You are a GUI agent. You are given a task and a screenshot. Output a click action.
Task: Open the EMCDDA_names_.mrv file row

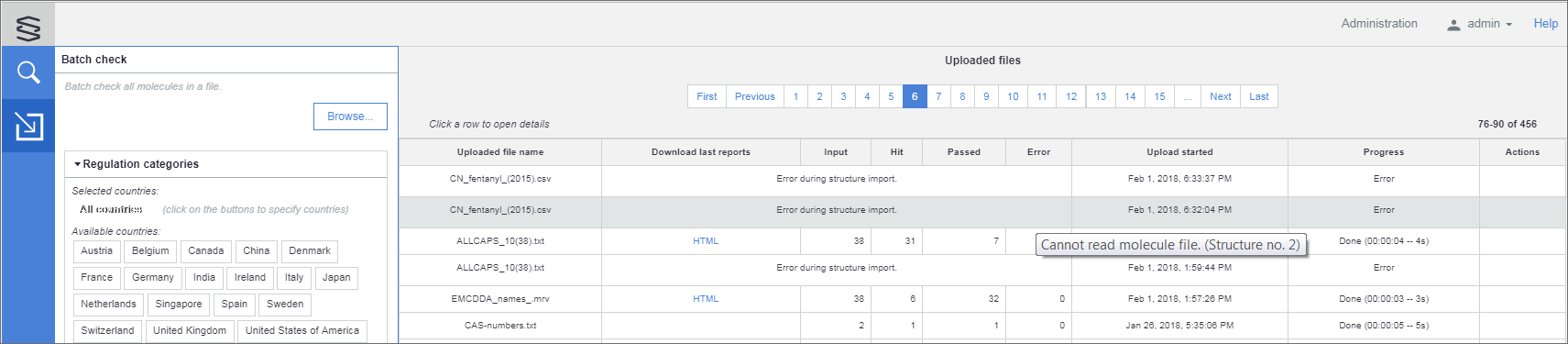coord(982,299)
